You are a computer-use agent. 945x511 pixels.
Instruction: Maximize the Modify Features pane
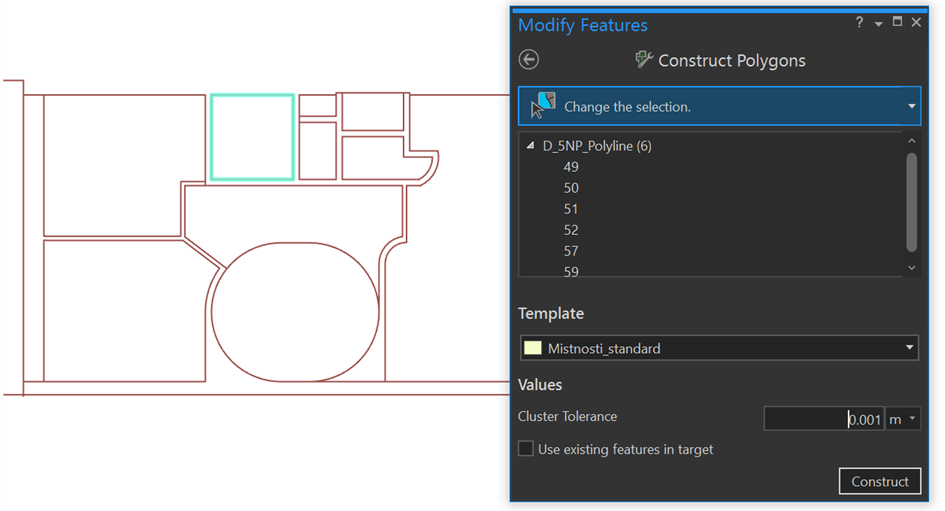click(x=897, y=23)
